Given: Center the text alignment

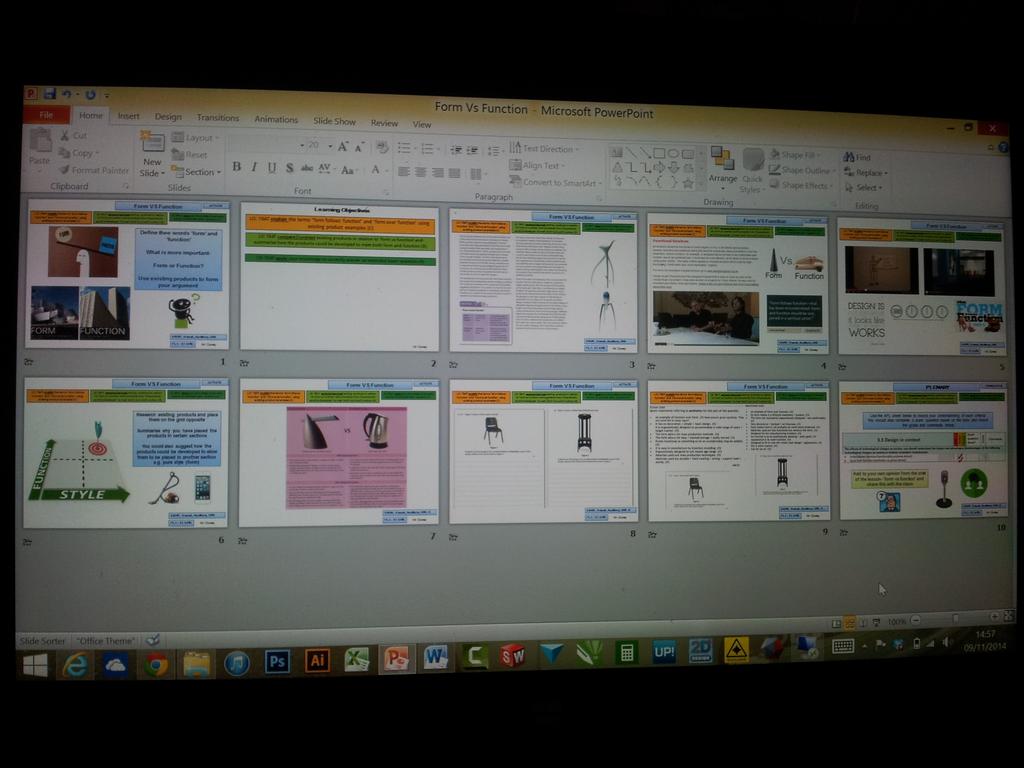Looking at the screenshot, I should point(421,172).
